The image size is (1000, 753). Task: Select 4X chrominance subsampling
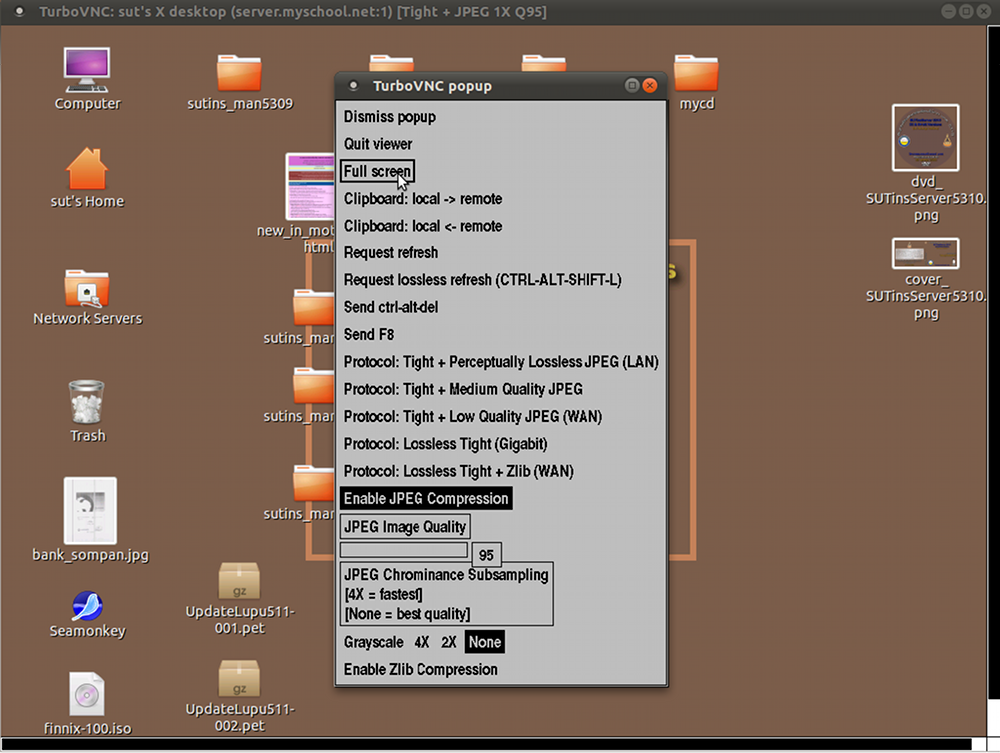tap(422, 642)
